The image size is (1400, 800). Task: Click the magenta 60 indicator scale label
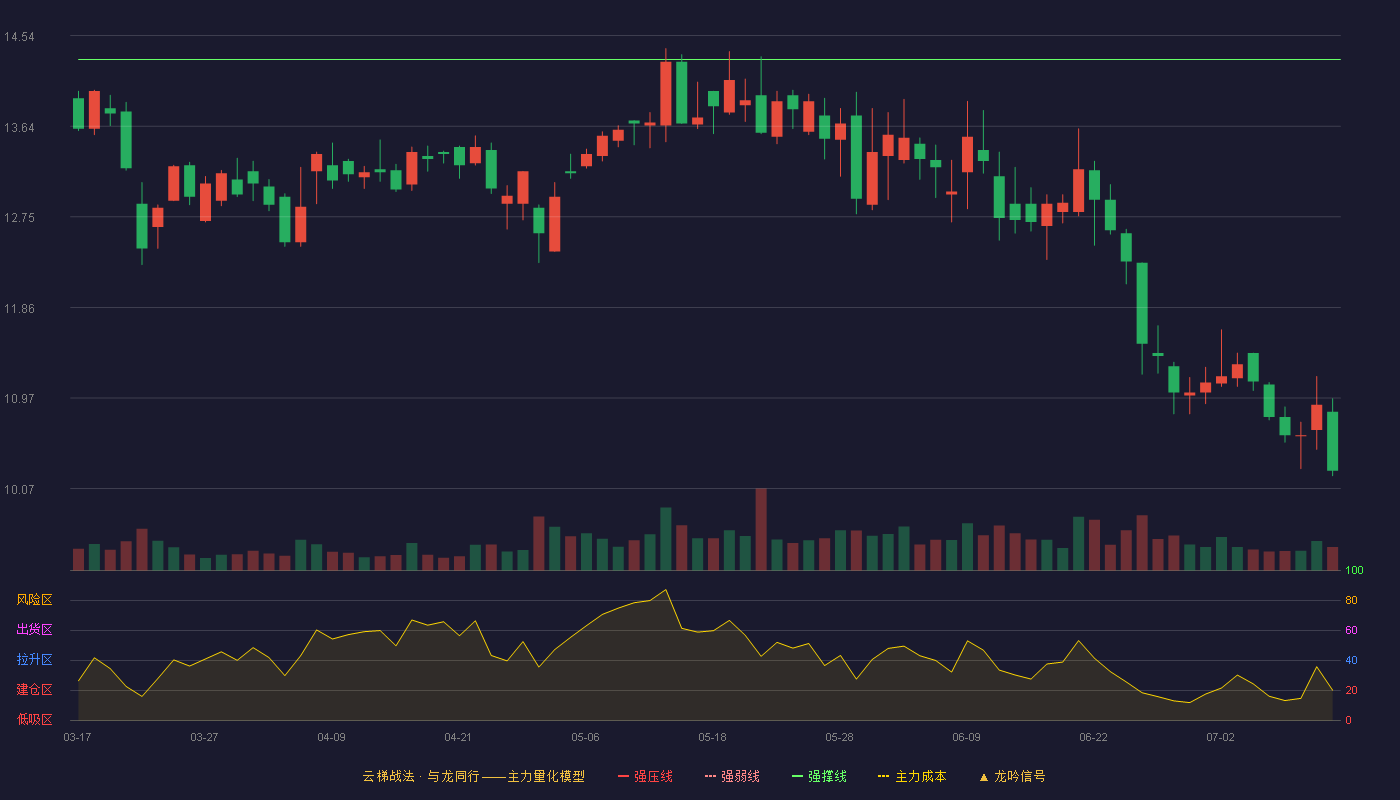(x=1351, y=630)
